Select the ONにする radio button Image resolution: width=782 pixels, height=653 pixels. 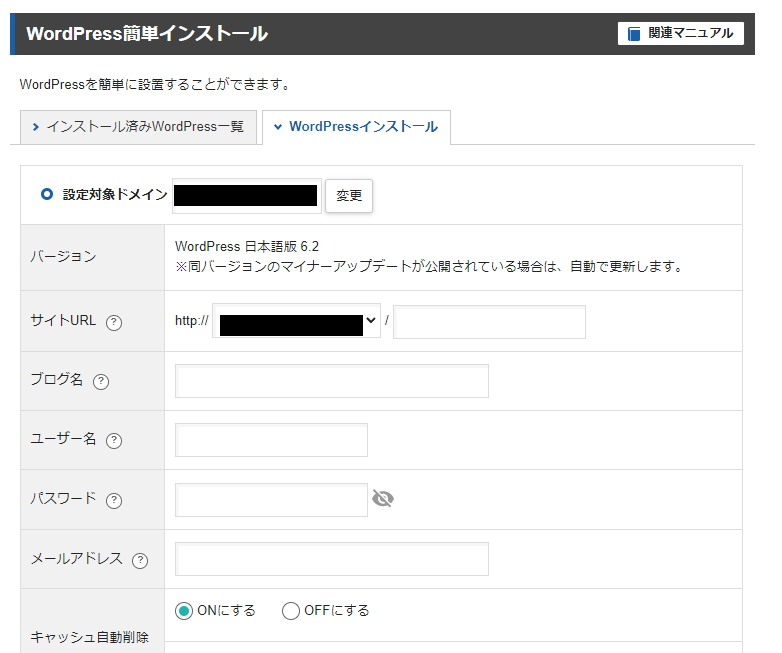[x=184, y=611]
